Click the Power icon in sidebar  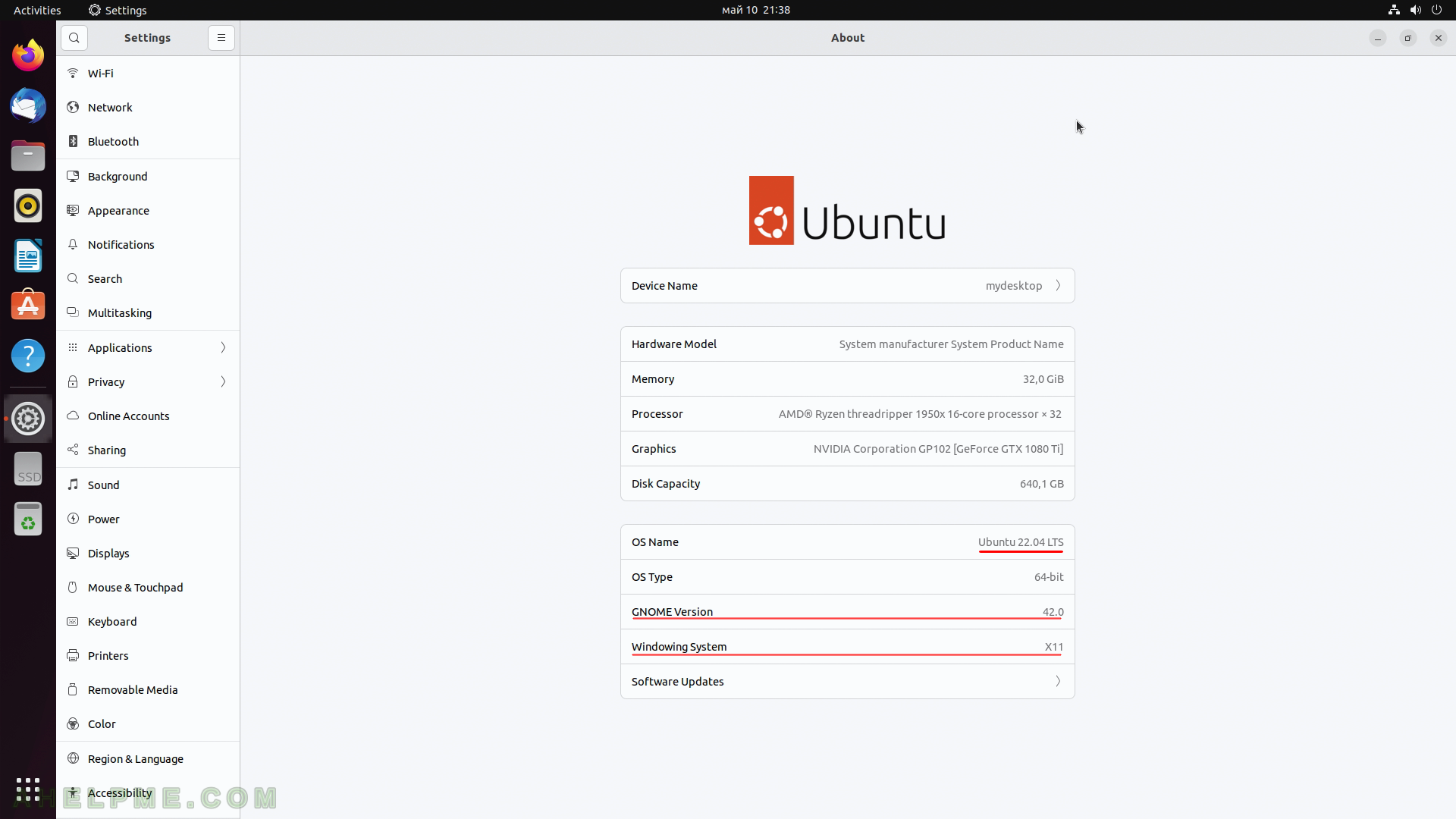coord(73,519)
